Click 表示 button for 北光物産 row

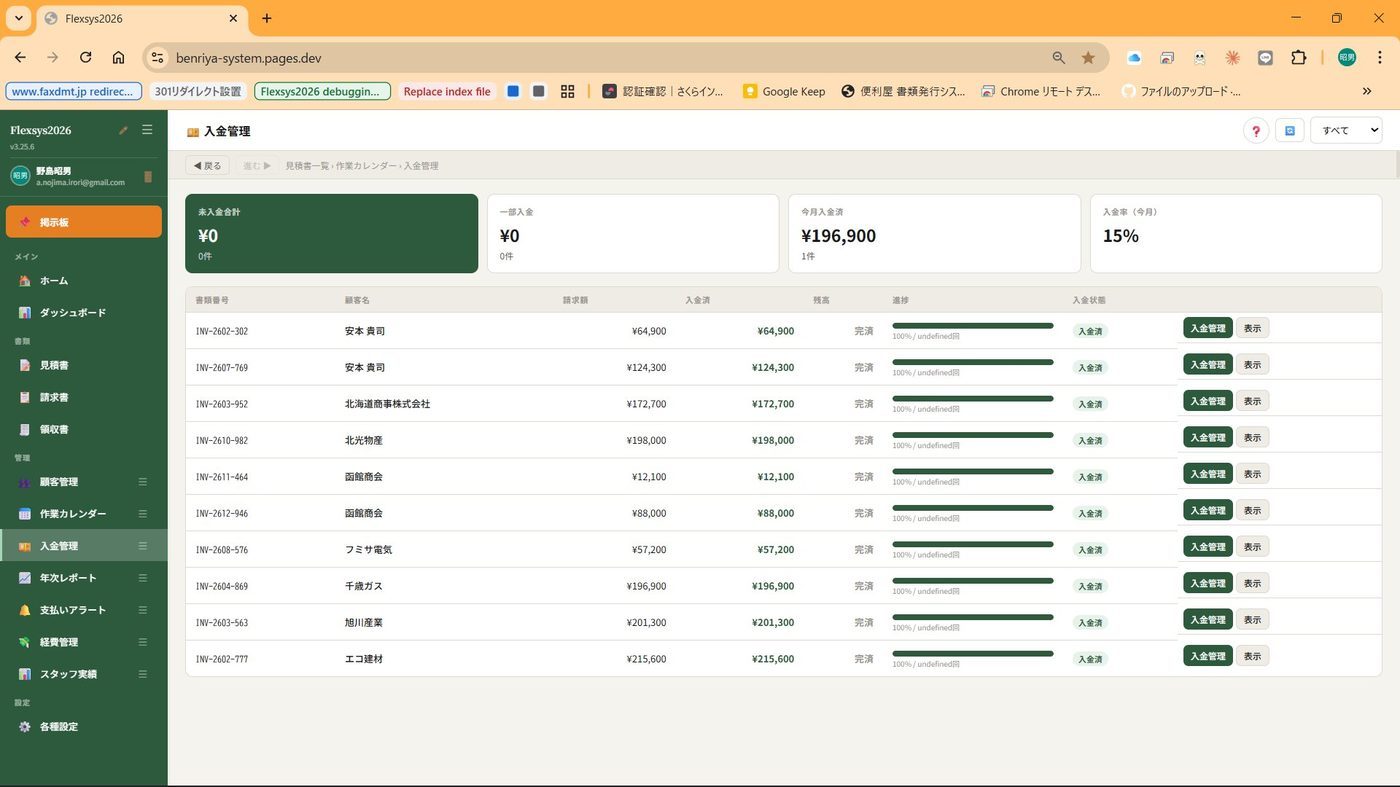(x=1252, y=437)
